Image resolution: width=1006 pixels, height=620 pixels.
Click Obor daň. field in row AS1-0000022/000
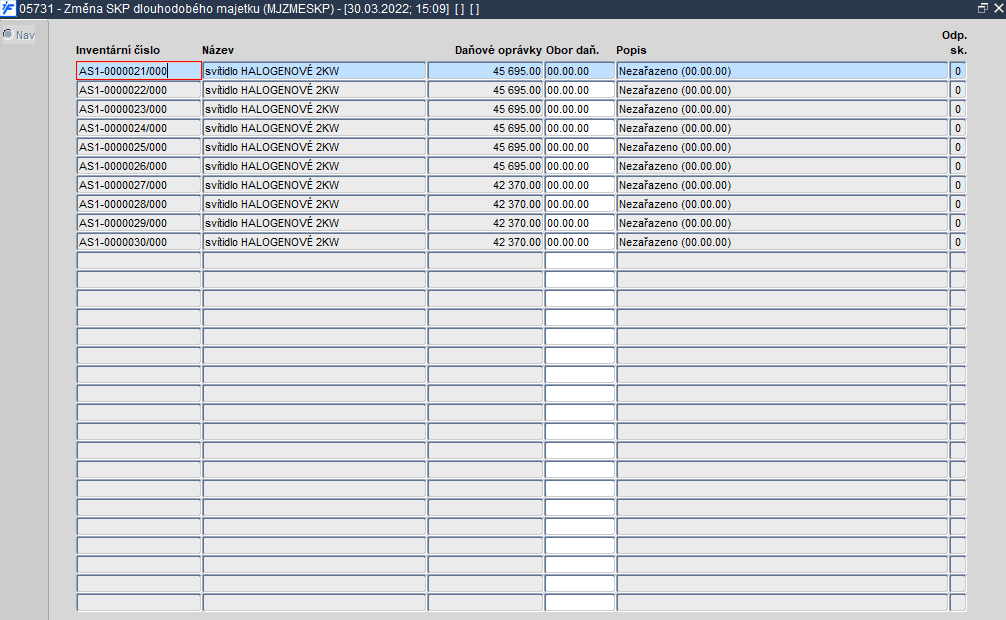(x=579, y=90)
